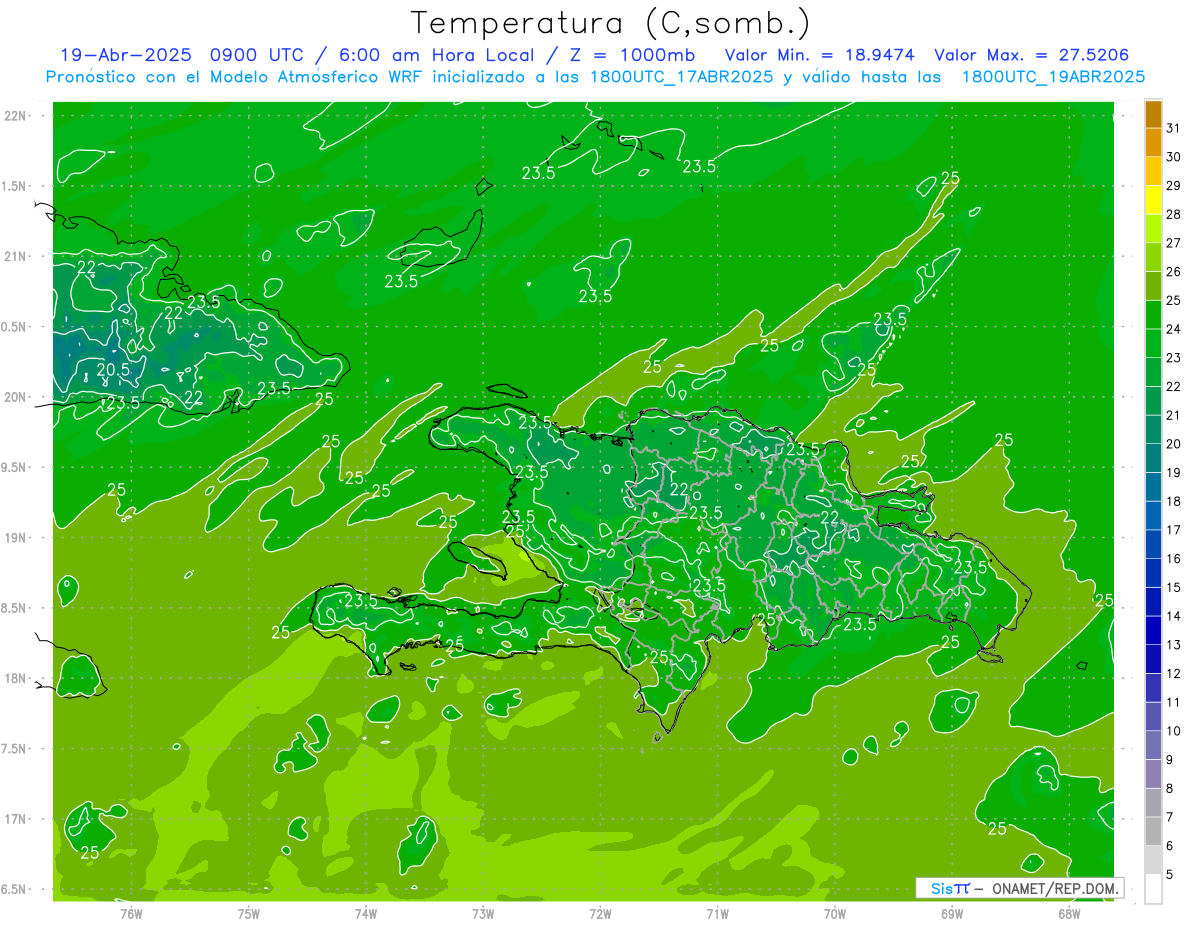The height and width of the screenshot is (927, 1200).
Task: Click the yellow band on temperature color scale
Action: 1153,200
